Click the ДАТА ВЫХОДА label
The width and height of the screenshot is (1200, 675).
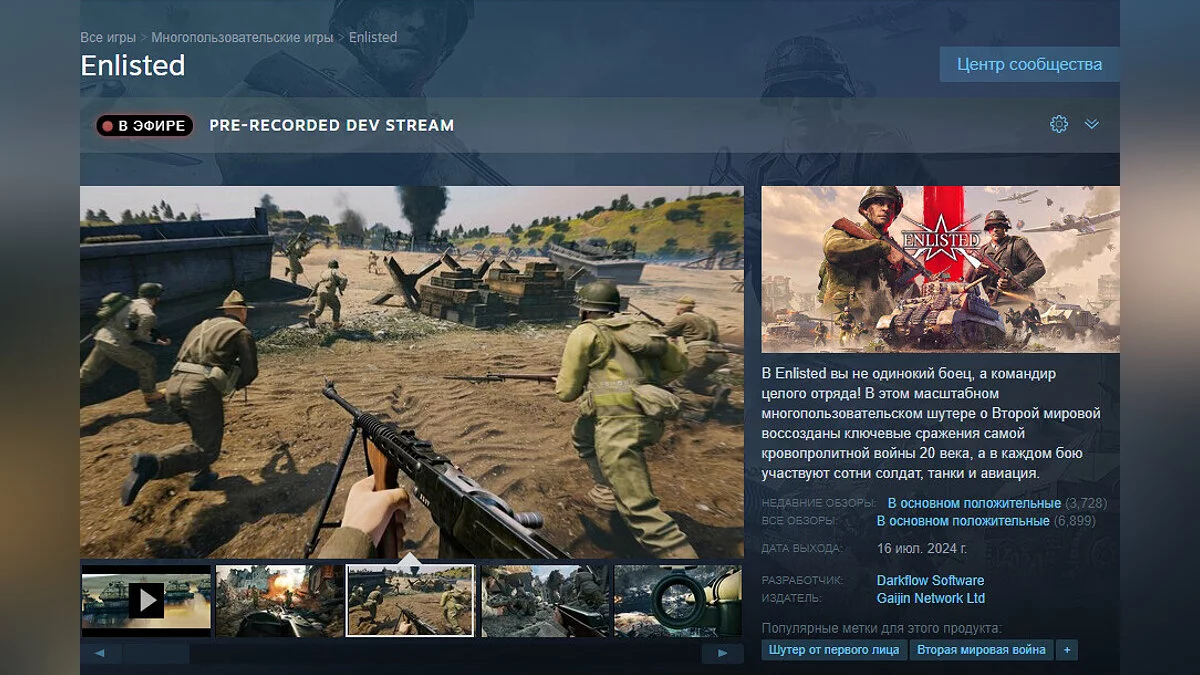pyautogui.click(x=802, y=549)
